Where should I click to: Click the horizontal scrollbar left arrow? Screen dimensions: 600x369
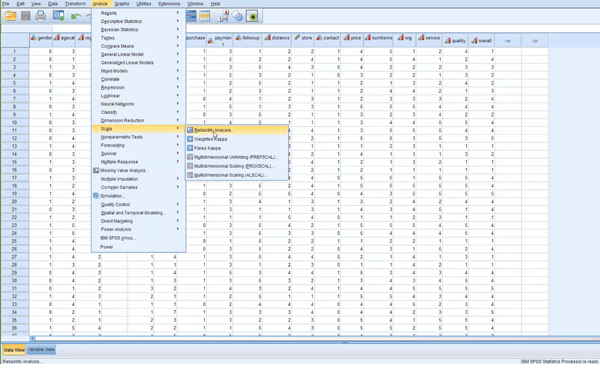[33, 338]
